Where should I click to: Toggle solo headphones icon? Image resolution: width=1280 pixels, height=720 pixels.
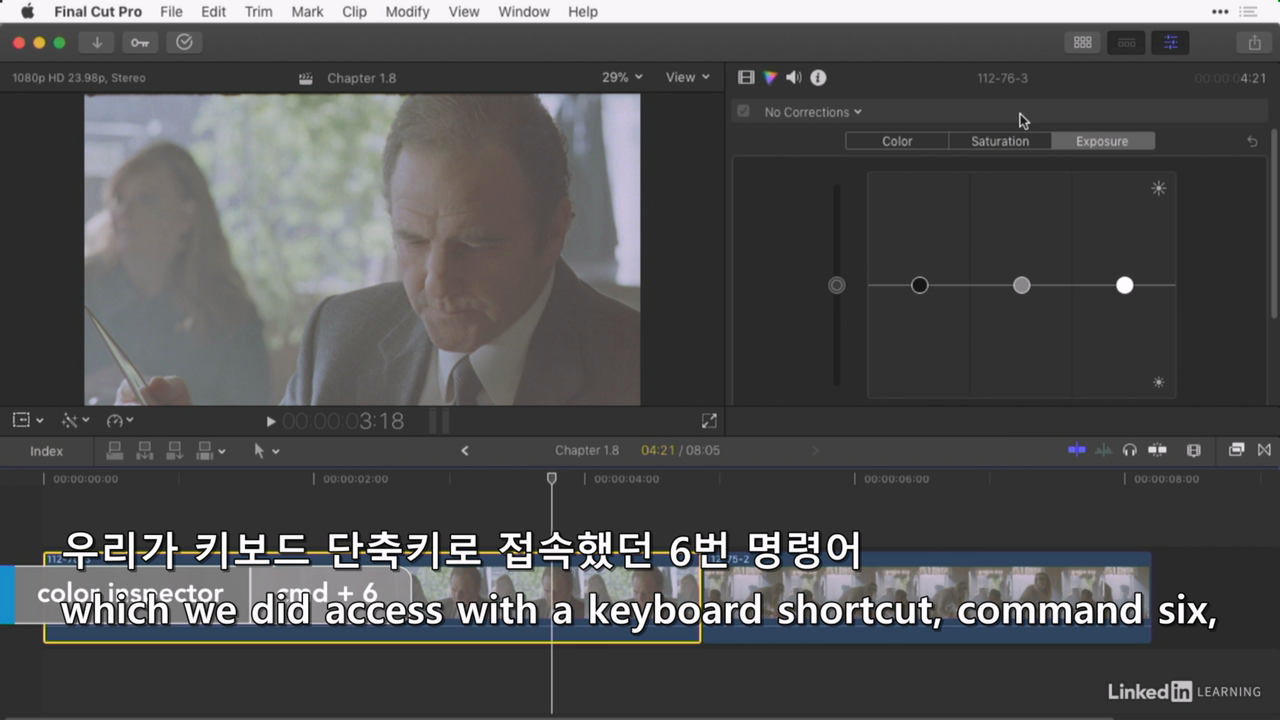tap(1130, 450)
